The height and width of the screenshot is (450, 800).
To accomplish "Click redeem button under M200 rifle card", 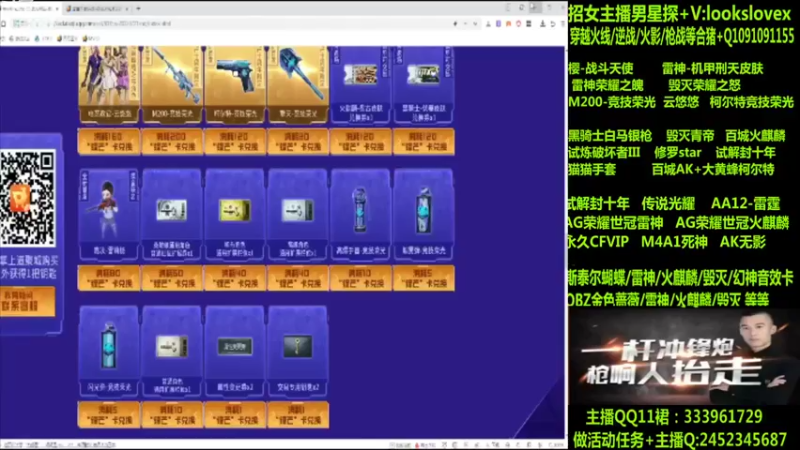I will coord(172,141).
